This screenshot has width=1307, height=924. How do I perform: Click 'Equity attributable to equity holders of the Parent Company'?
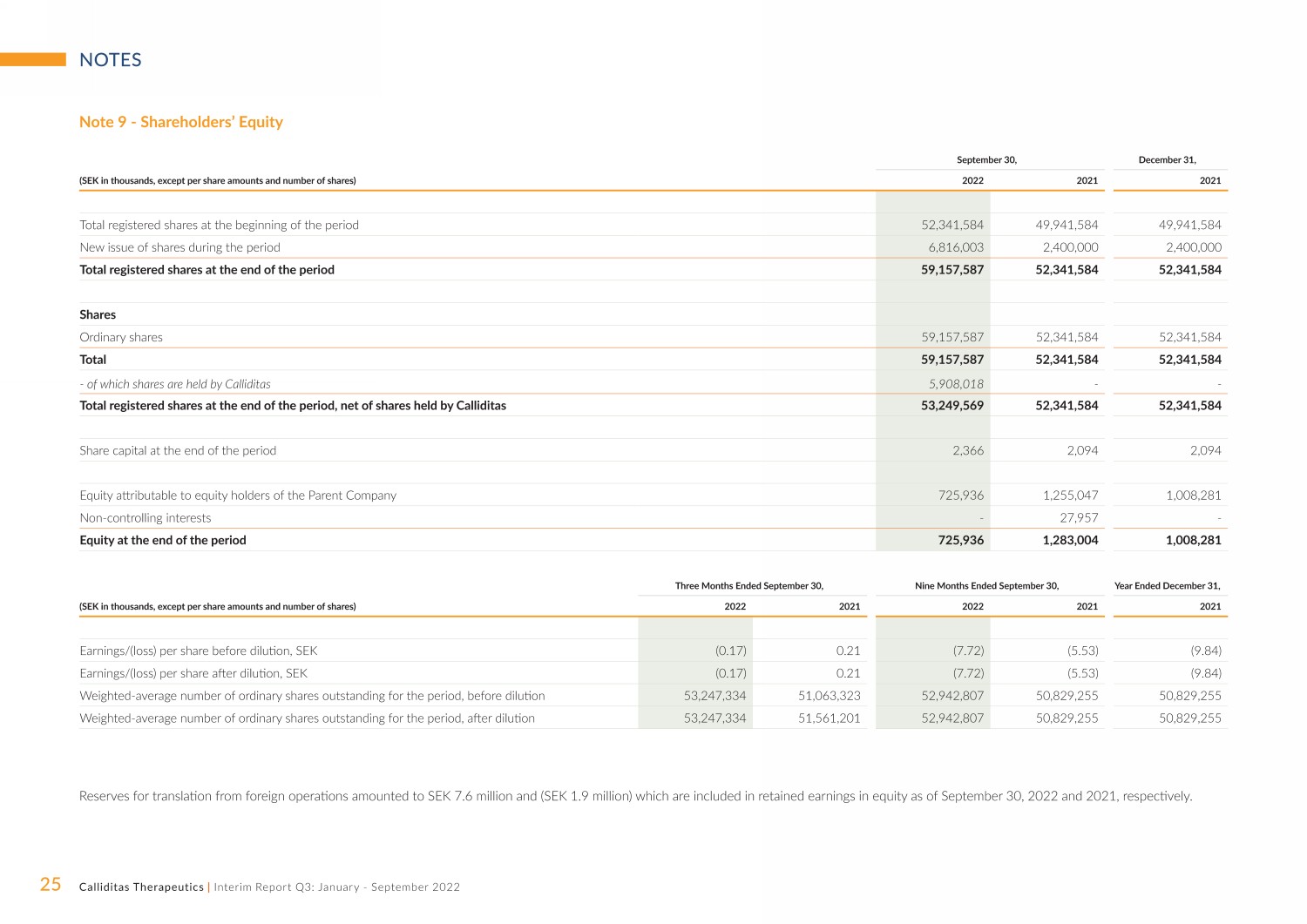tap(238, 496)
